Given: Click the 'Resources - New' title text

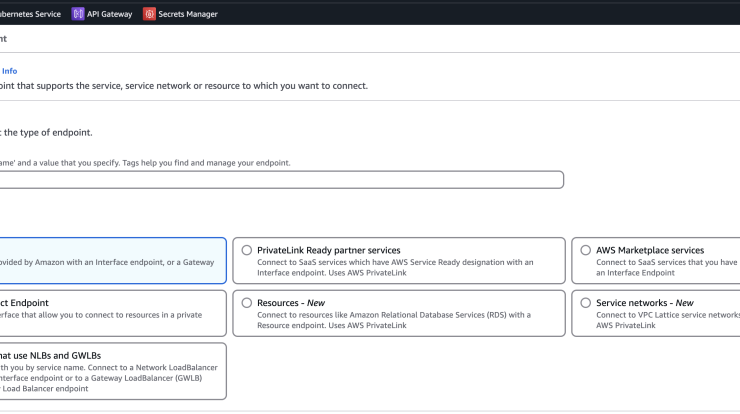Looking at the screenshot, I should tap(291, 303).
